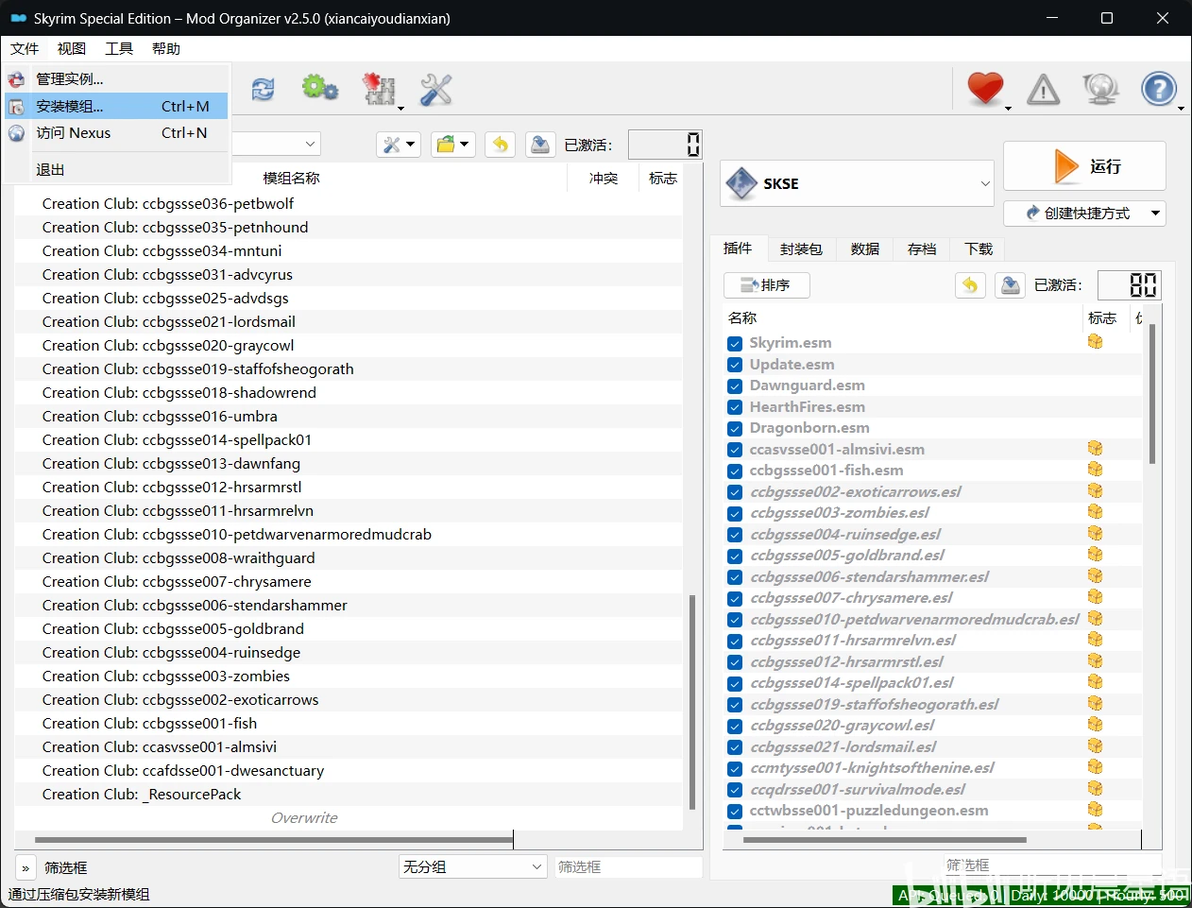Open the blue question mark help icon
The width and height of the screenshot is (1192, 908).
point(1159,89)
